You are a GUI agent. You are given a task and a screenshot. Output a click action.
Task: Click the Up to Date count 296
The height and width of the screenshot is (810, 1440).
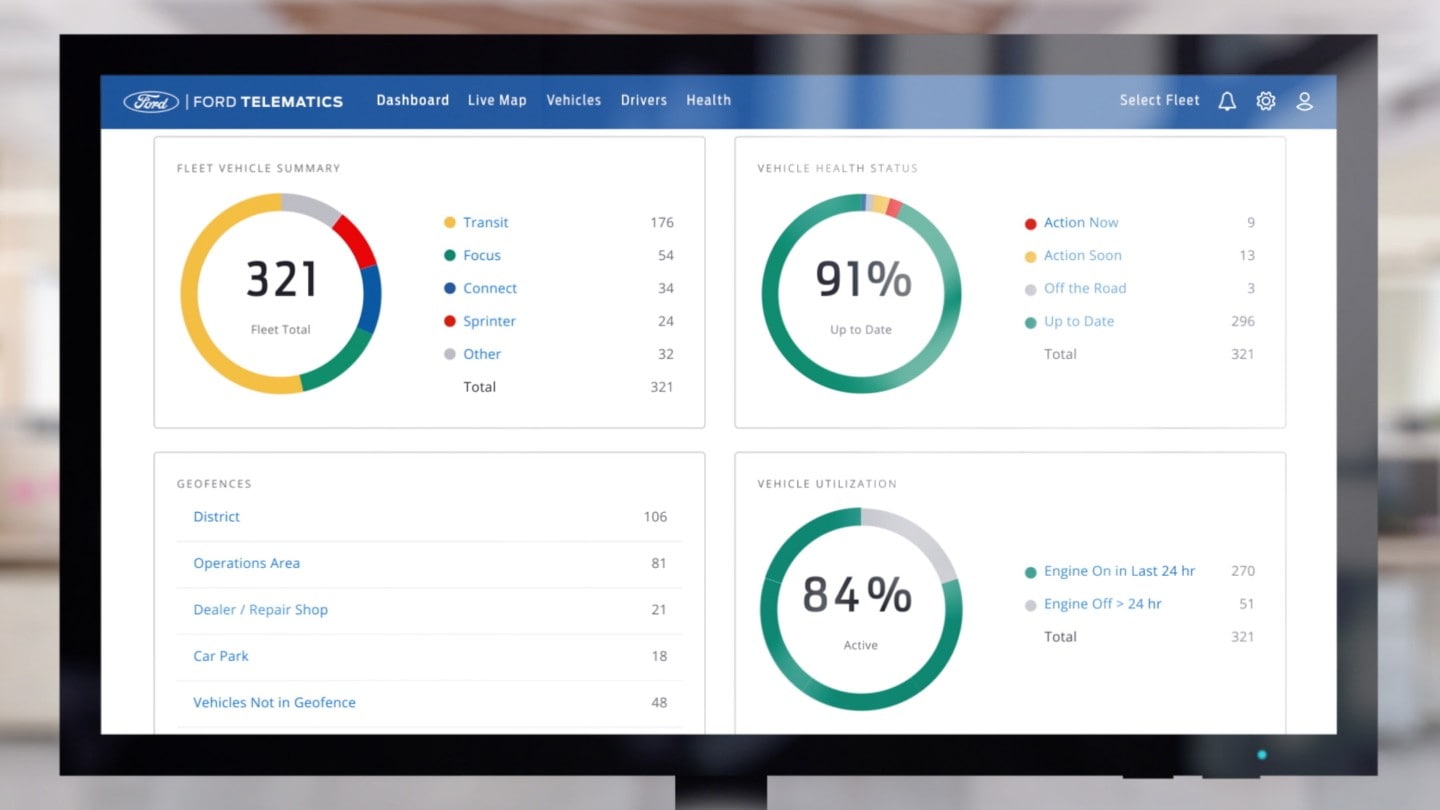[1243, 321]
